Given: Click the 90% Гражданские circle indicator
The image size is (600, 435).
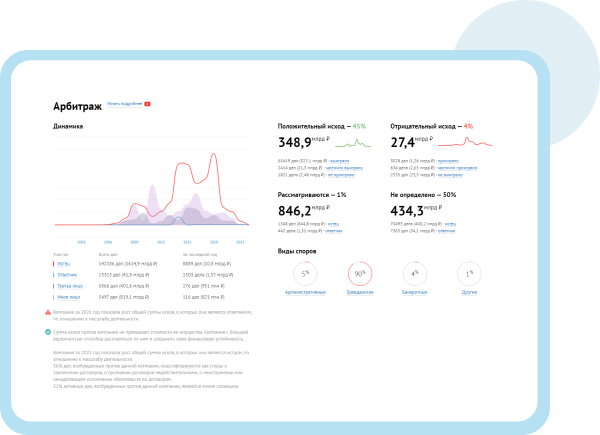Looking at the screenshot, I should [359, 273].
